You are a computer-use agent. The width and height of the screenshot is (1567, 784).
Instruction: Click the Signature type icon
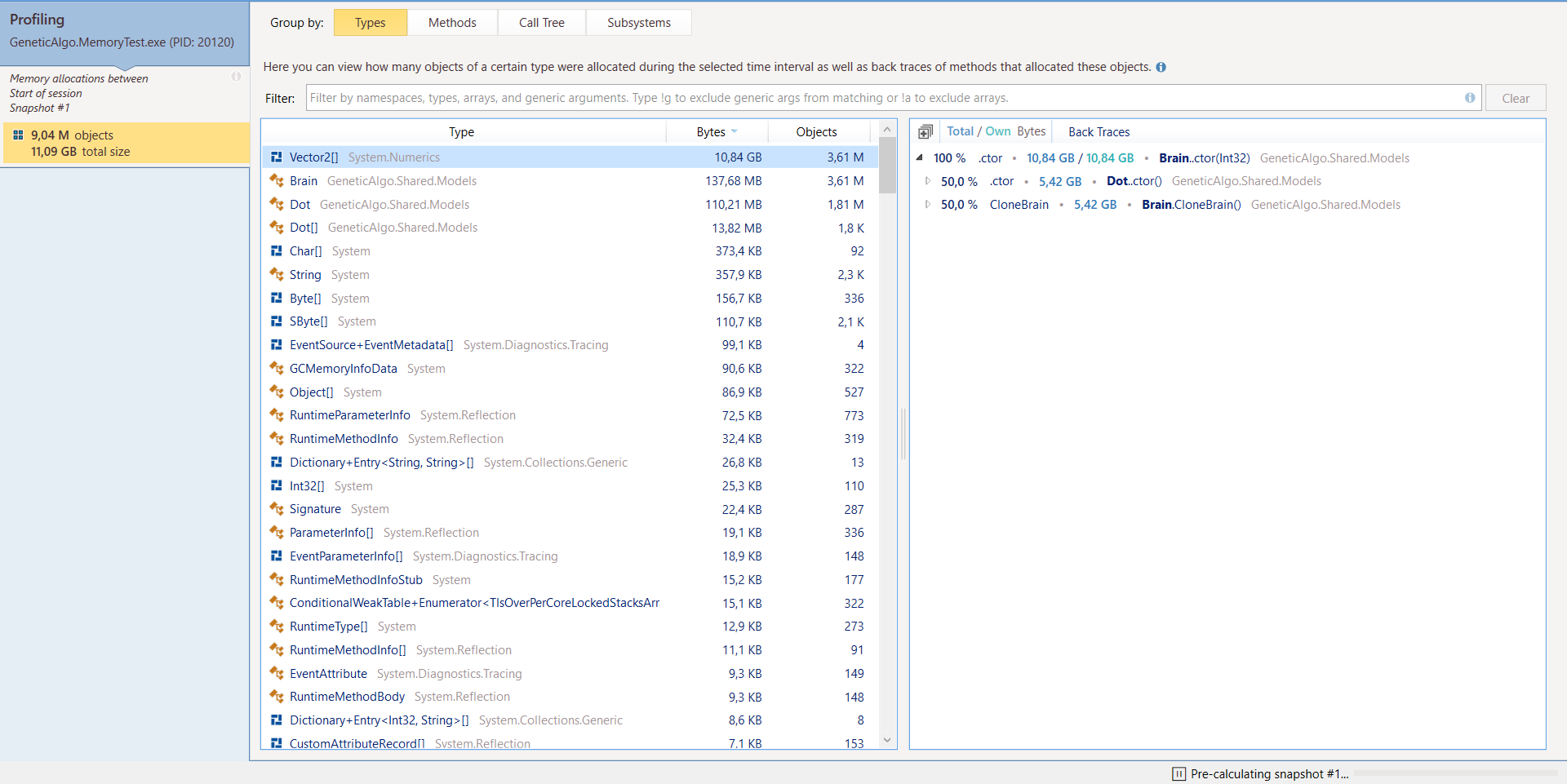click(x=277, y=509)
